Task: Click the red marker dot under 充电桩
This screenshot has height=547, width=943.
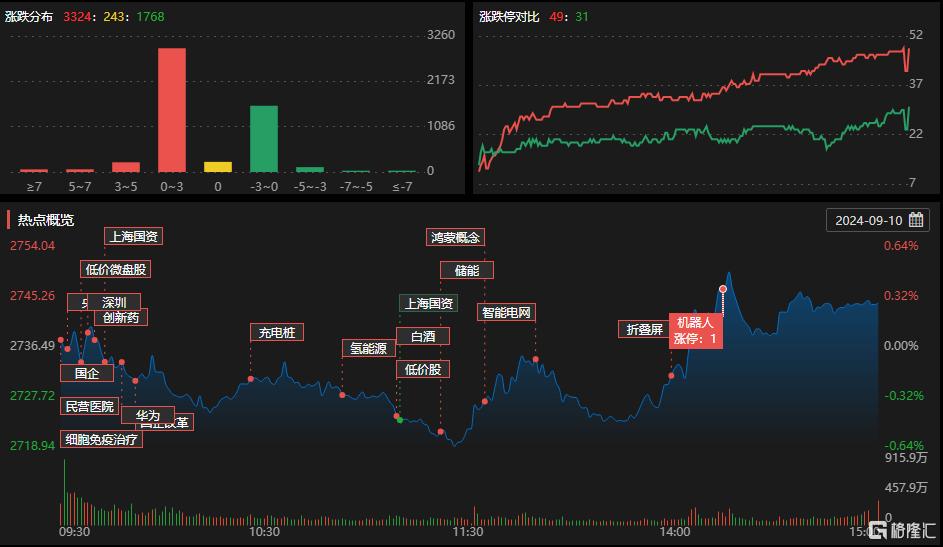Action: [251, 379]
